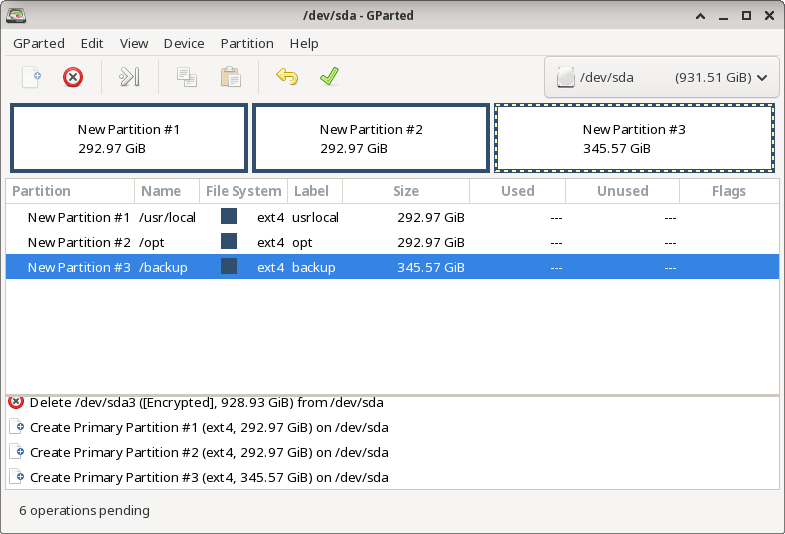Click the red icon beside Delete /dev/sda3

tap(17, 401)
